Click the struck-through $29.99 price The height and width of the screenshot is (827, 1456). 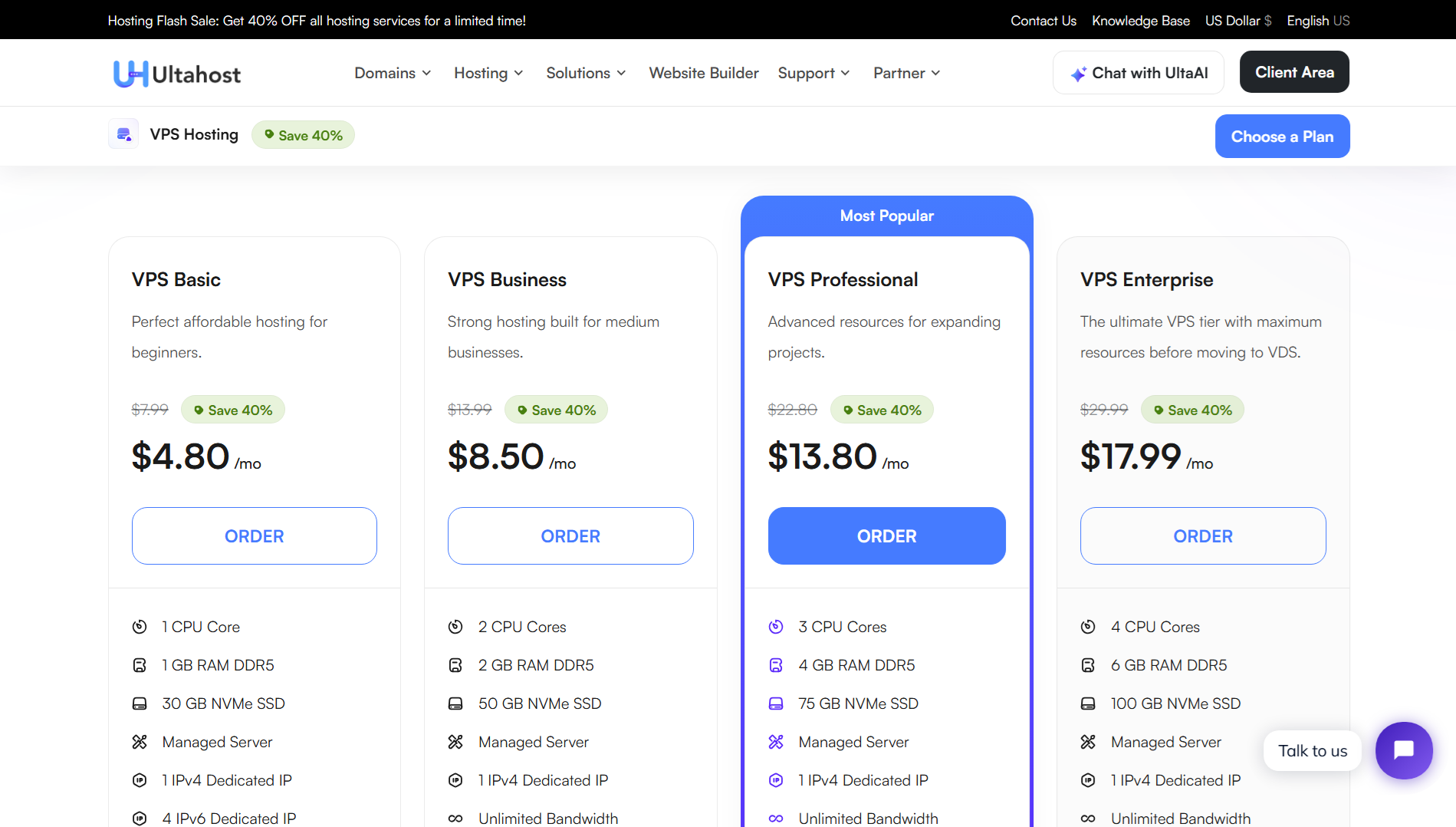(1104, 410)
